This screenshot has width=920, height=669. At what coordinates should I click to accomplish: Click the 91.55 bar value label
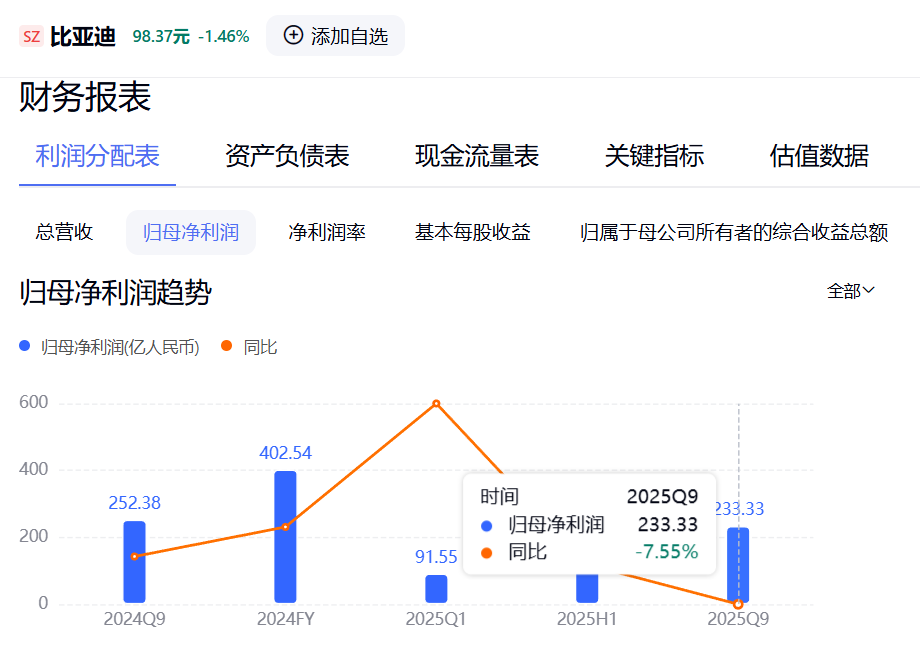point(436,557)
